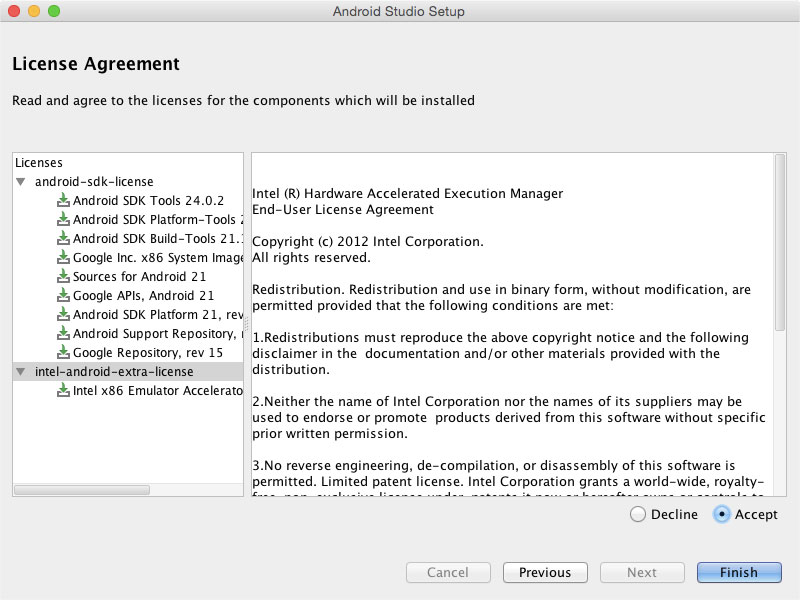Select Android SDK Platform 21 item

click(158, 314)
